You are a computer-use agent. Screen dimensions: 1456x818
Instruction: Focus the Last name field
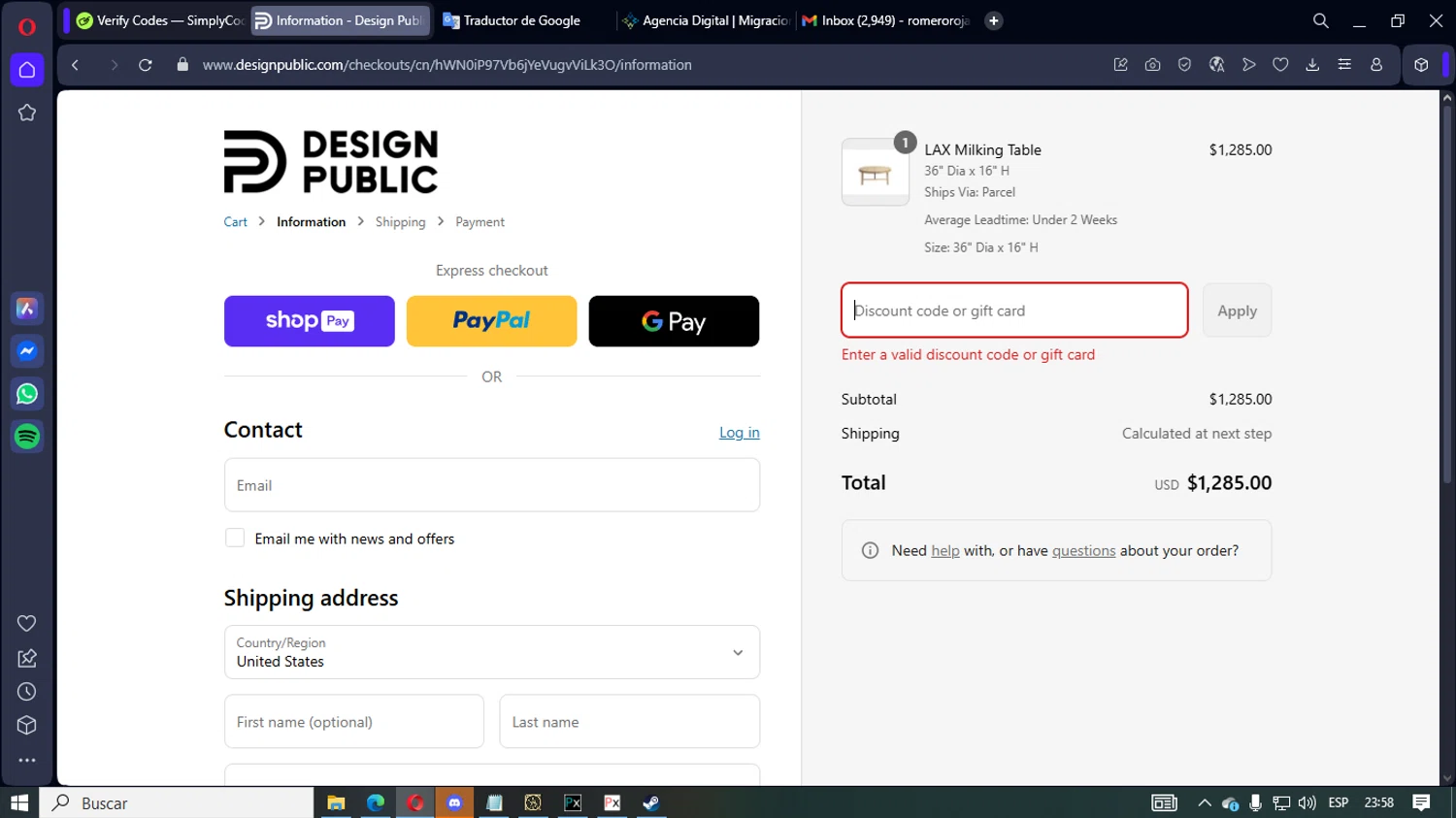click(x=630, y=722)
